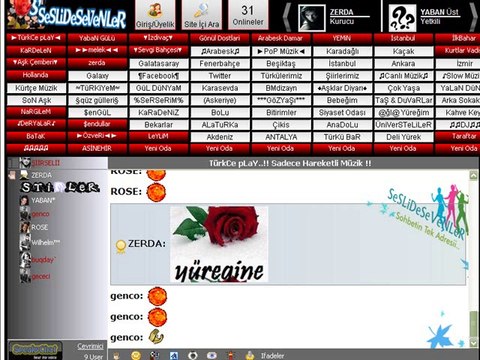The width and height of the screenshot is (480, 360).
Task: Enter the Kürtçe Müzik room
Action: coord(36,88)
